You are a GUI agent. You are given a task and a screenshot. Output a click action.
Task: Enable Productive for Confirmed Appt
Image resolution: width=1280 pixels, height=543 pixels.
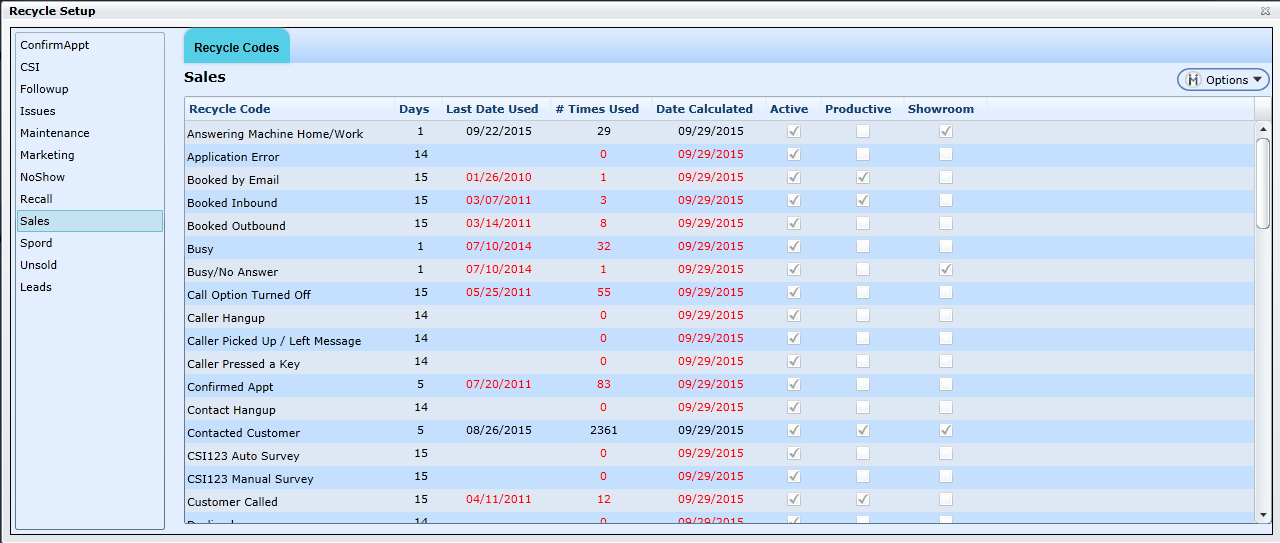pos(862,385)
